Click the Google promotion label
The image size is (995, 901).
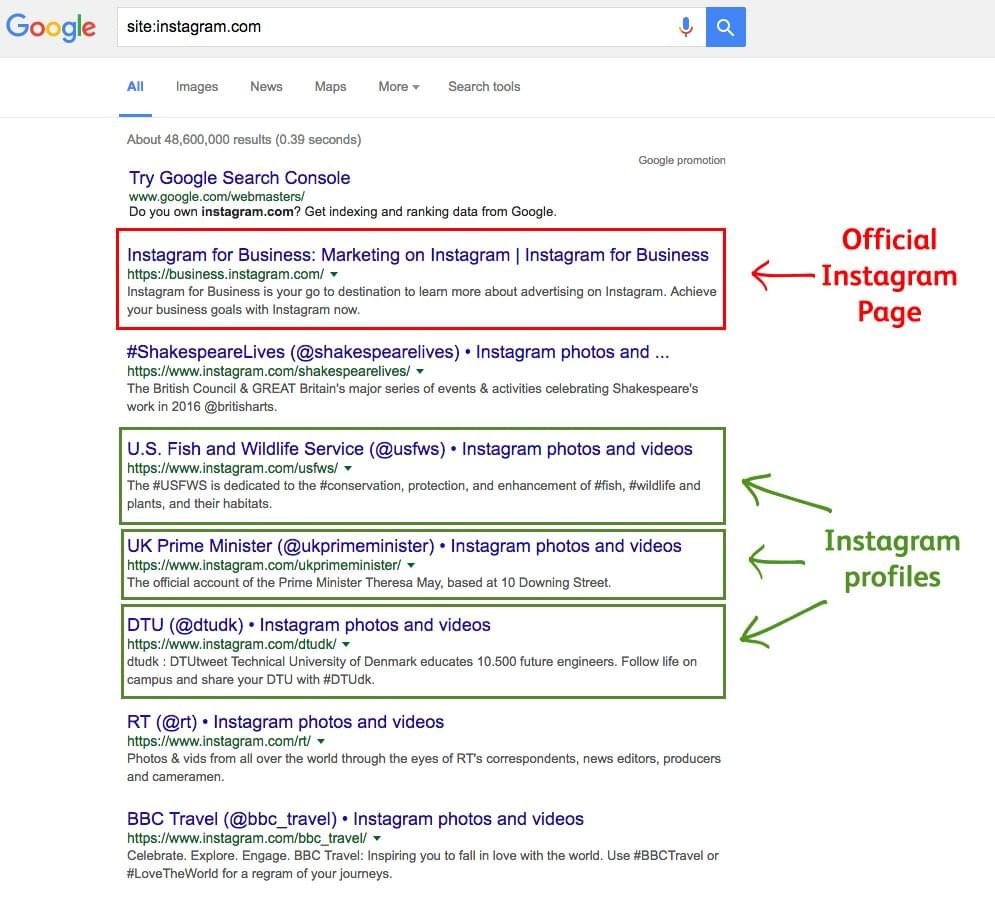coord(682,161)
